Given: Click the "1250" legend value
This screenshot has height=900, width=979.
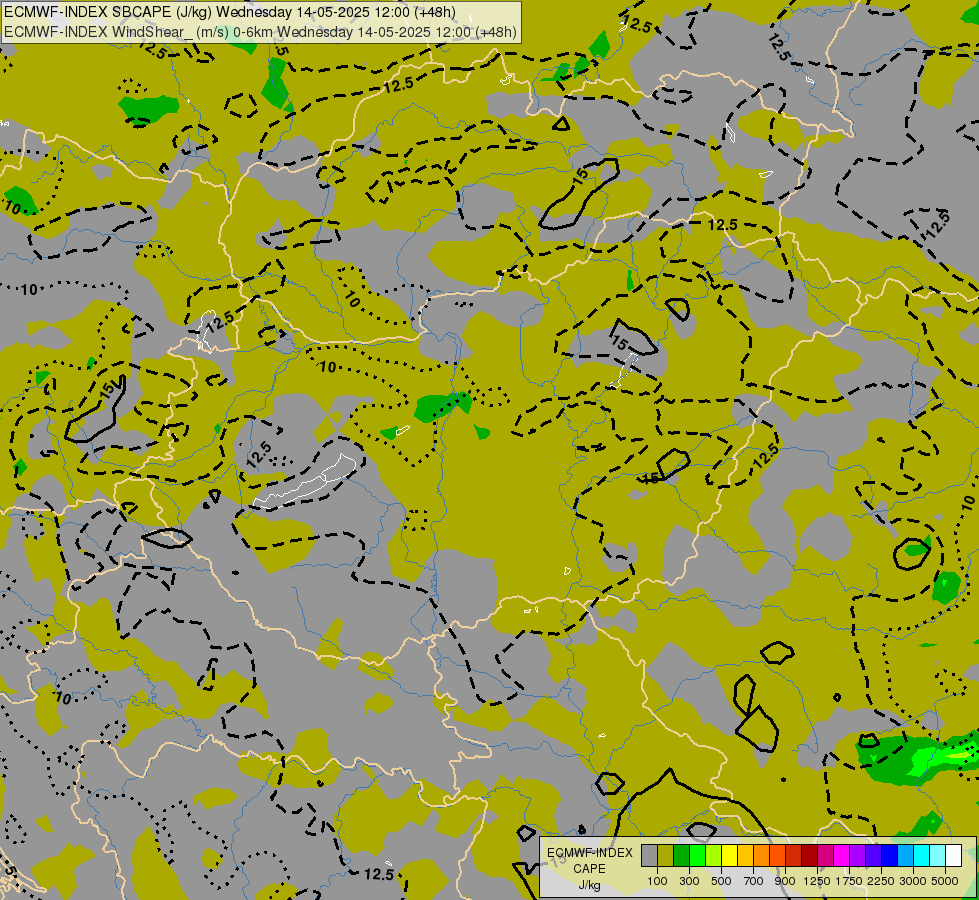Looking at the screenshot, I should pos(817,881).
